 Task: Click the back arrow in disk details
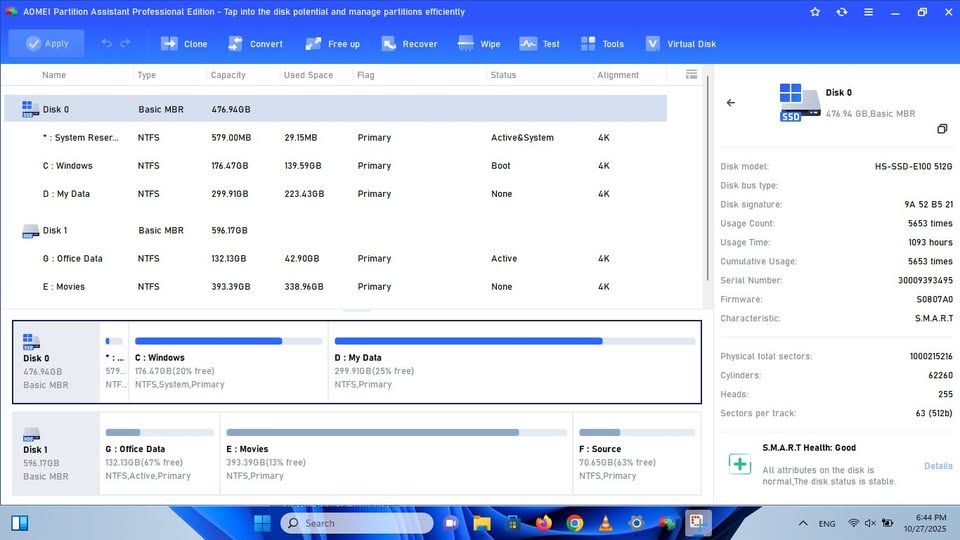click(x=731, y=103)
